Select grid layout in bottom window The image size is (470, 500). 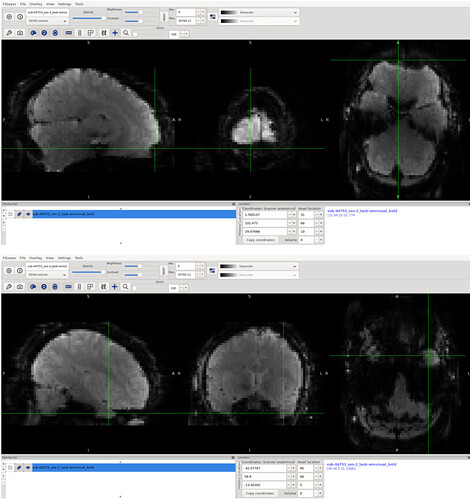pyautogui.click(x=90, y=287)
